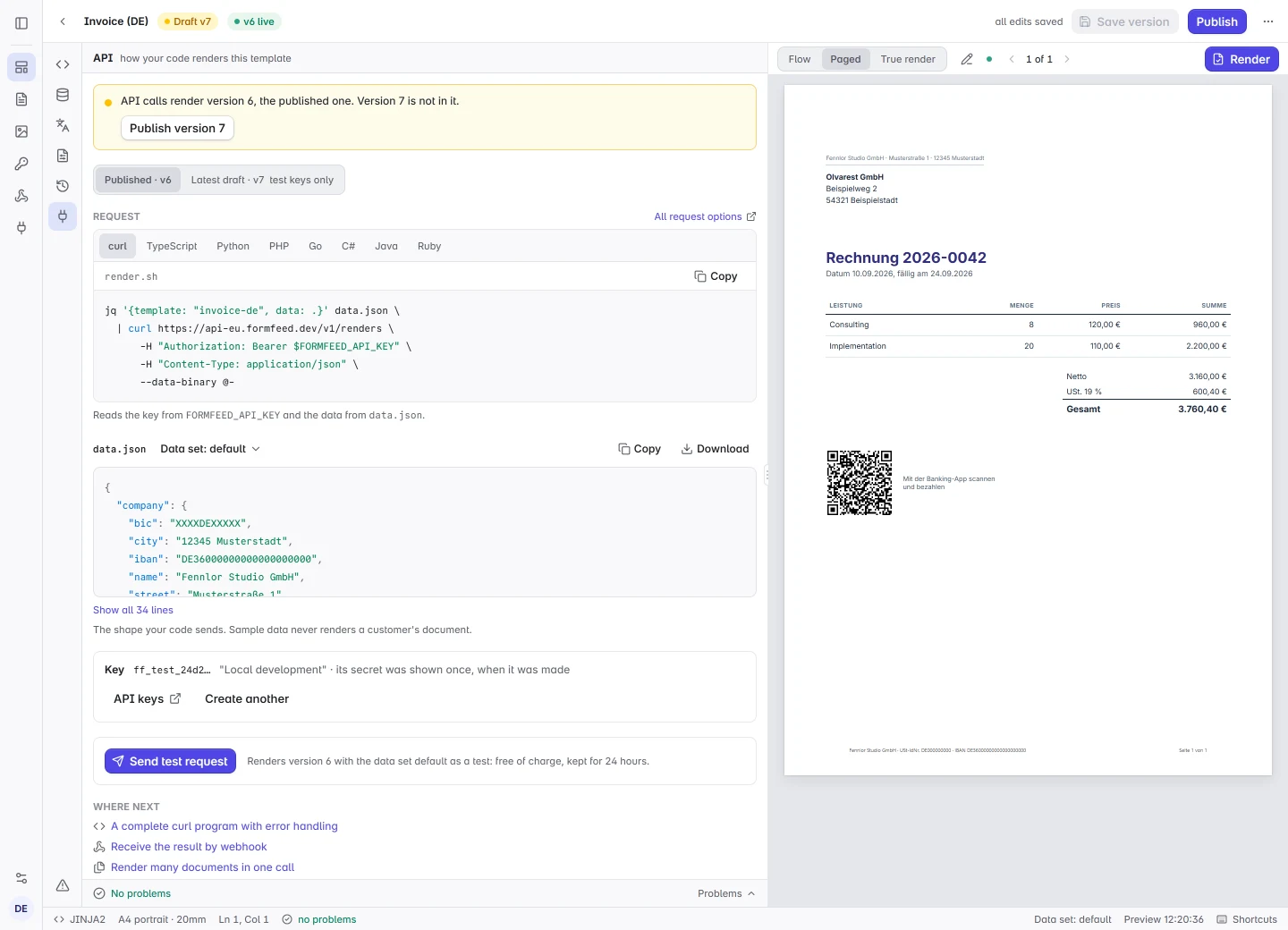Click the pencil edit icon above preview
Viewport: 1288px width, 930px height.
pos(967,59)
